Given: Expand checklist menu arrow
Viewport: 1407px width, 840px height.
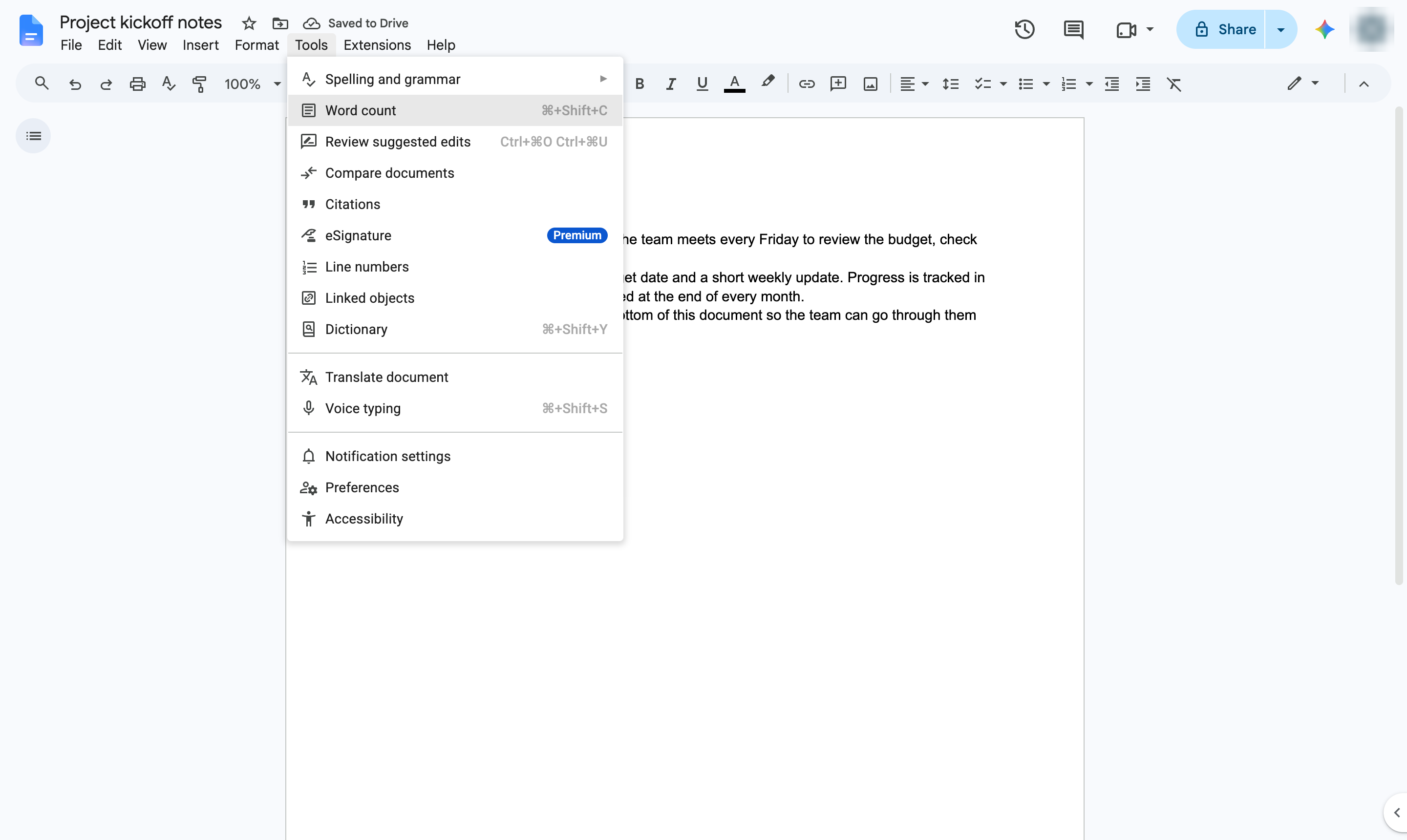Looking at the screenshot, I should pyautogui.click(x=1003, y=84).
